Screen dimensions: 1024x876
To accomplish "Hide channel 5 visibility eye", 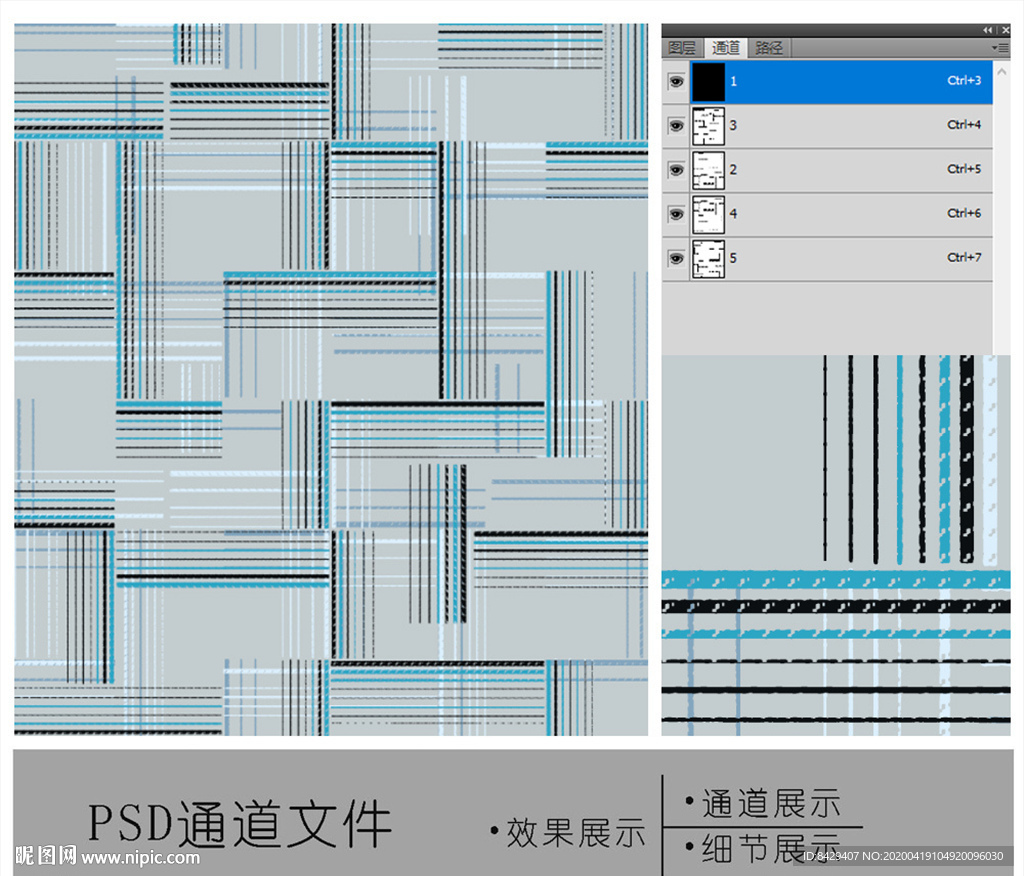I will pos(676,259).
